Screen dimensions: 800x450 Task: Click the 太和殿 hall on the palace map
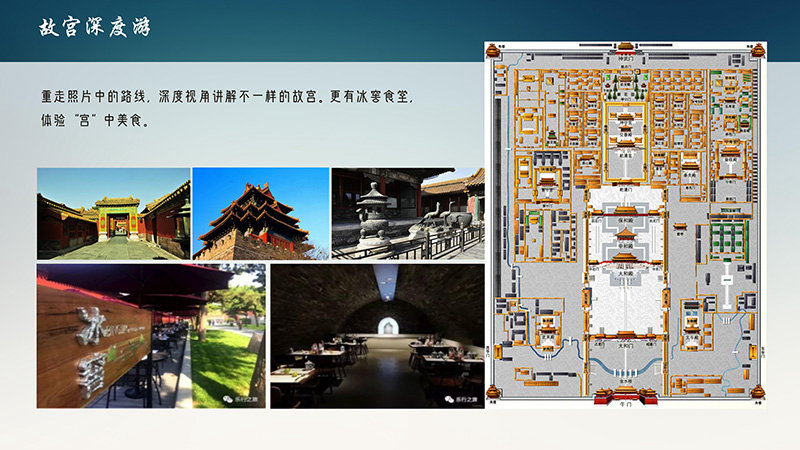pyautogui.click(x=624, y=260)
